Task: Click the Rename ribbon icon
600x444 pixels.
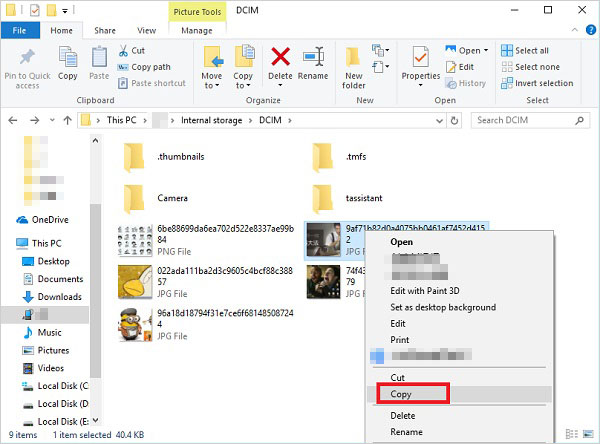Action: coord(313,57)
